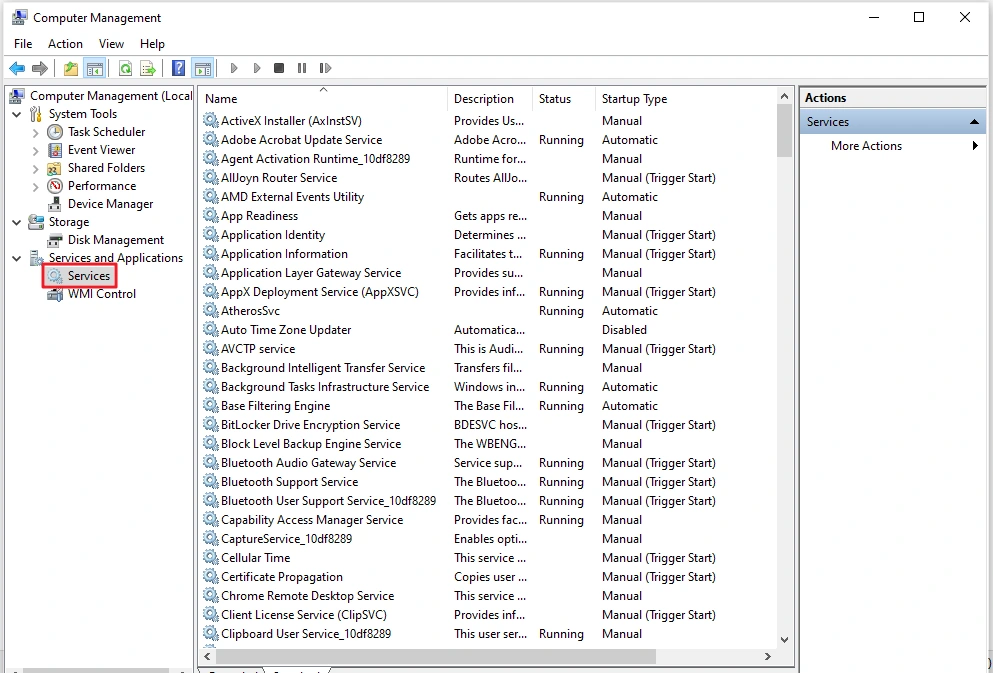Screen dimensions: 993x673
Task: Click the Restart Service toolbar icon
Action: point(325,68)
